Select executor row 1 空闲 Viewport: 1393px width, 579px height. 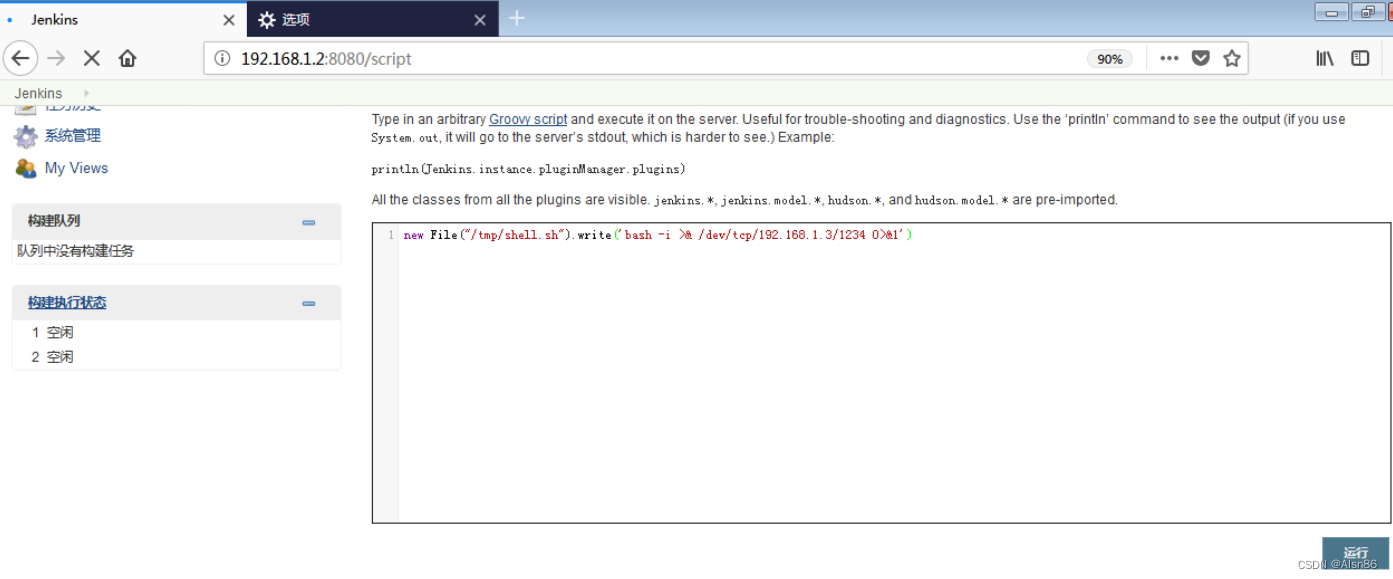[x=53, y=332]
